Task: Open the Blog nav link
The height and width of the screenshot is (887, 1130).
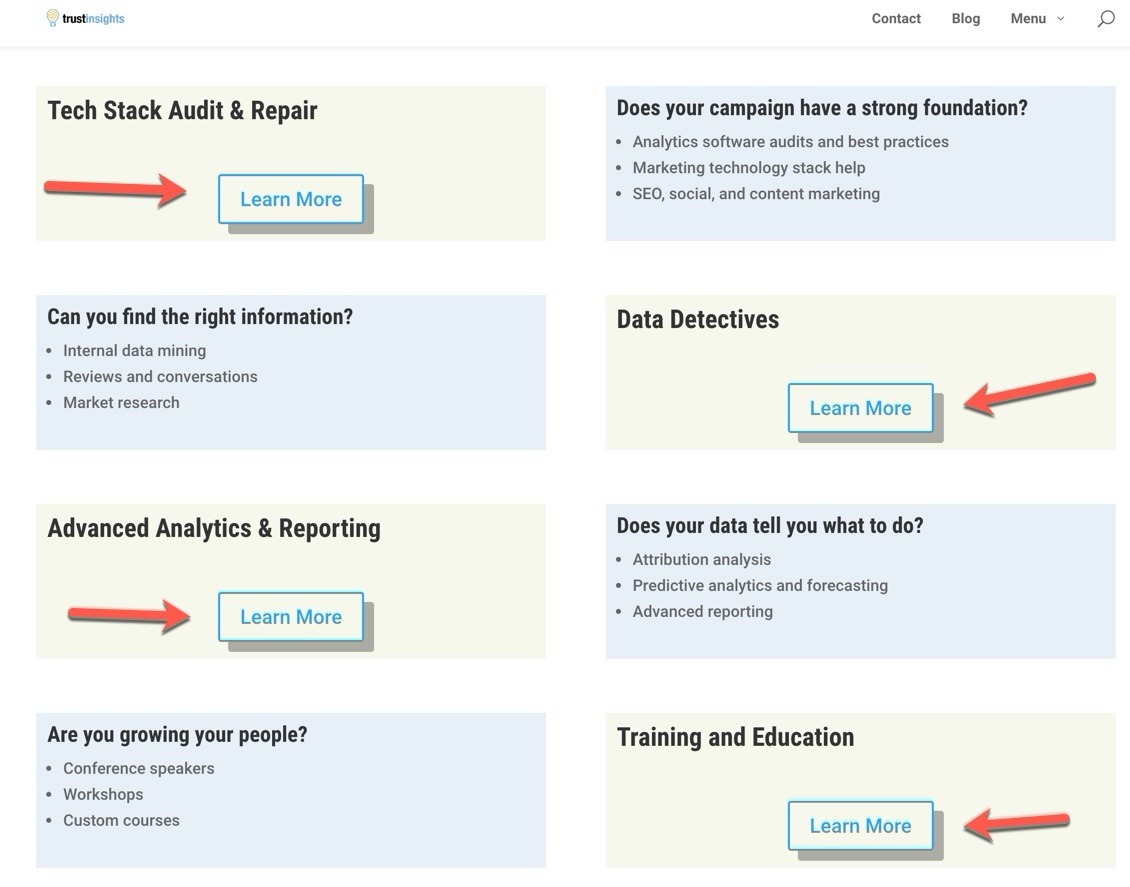Action: point(965,19)
